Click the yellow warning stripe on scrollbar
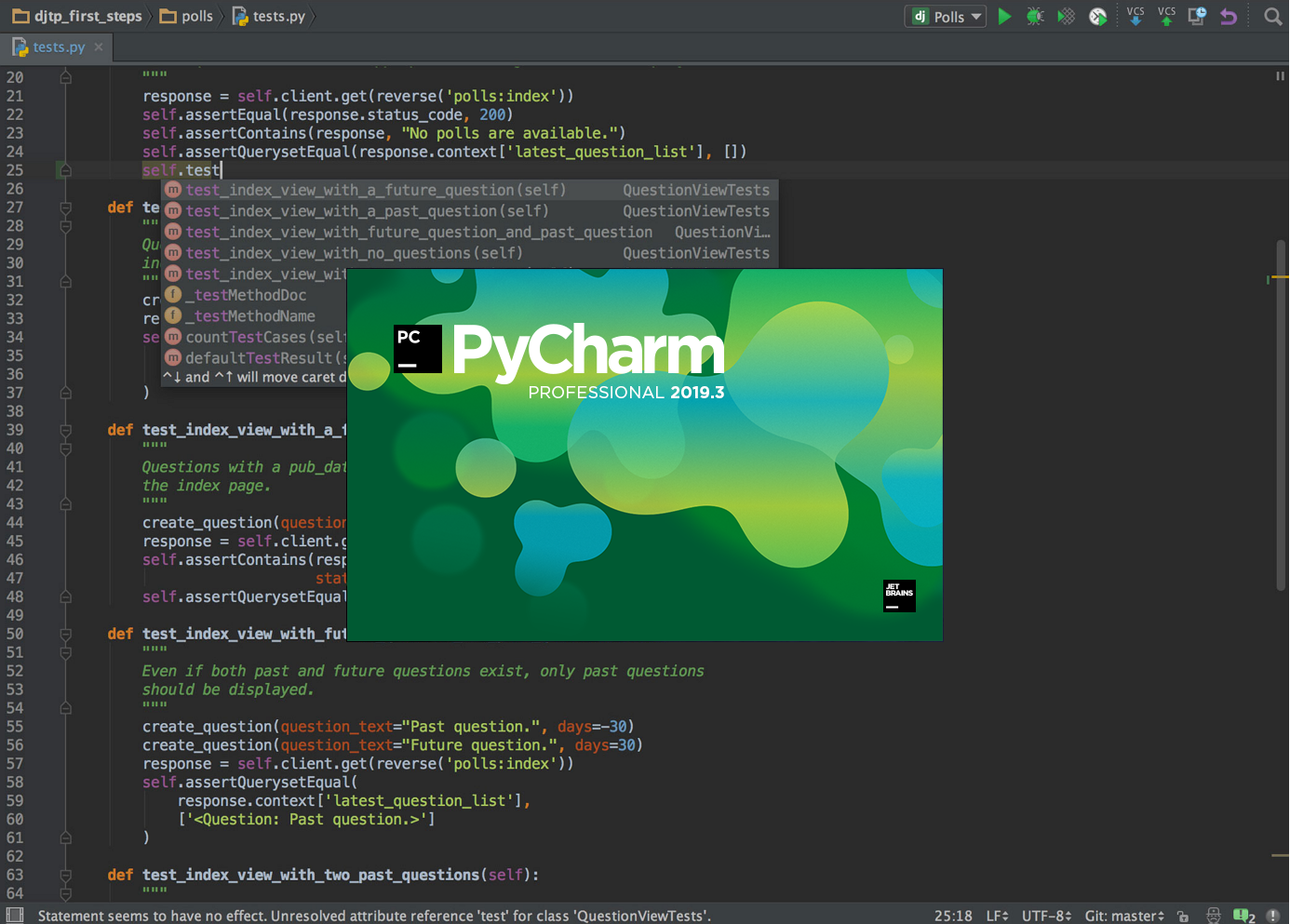Viewport: 1290px width, 924px height. pyautogui.click(x=1281, y=277)
